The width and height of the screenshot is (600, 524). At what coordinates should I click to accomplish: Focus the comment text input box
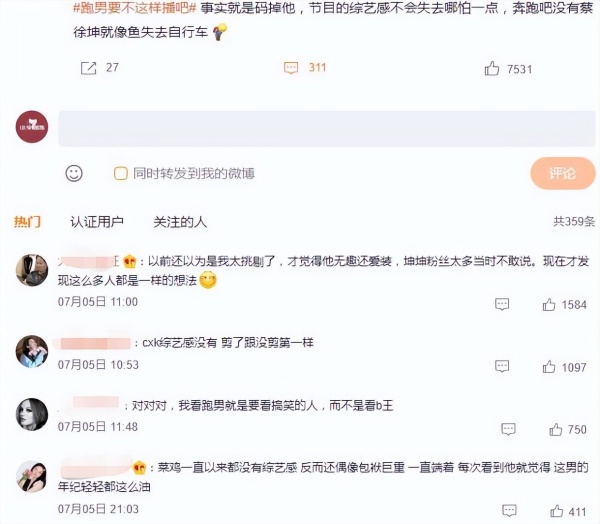(327, 129)
